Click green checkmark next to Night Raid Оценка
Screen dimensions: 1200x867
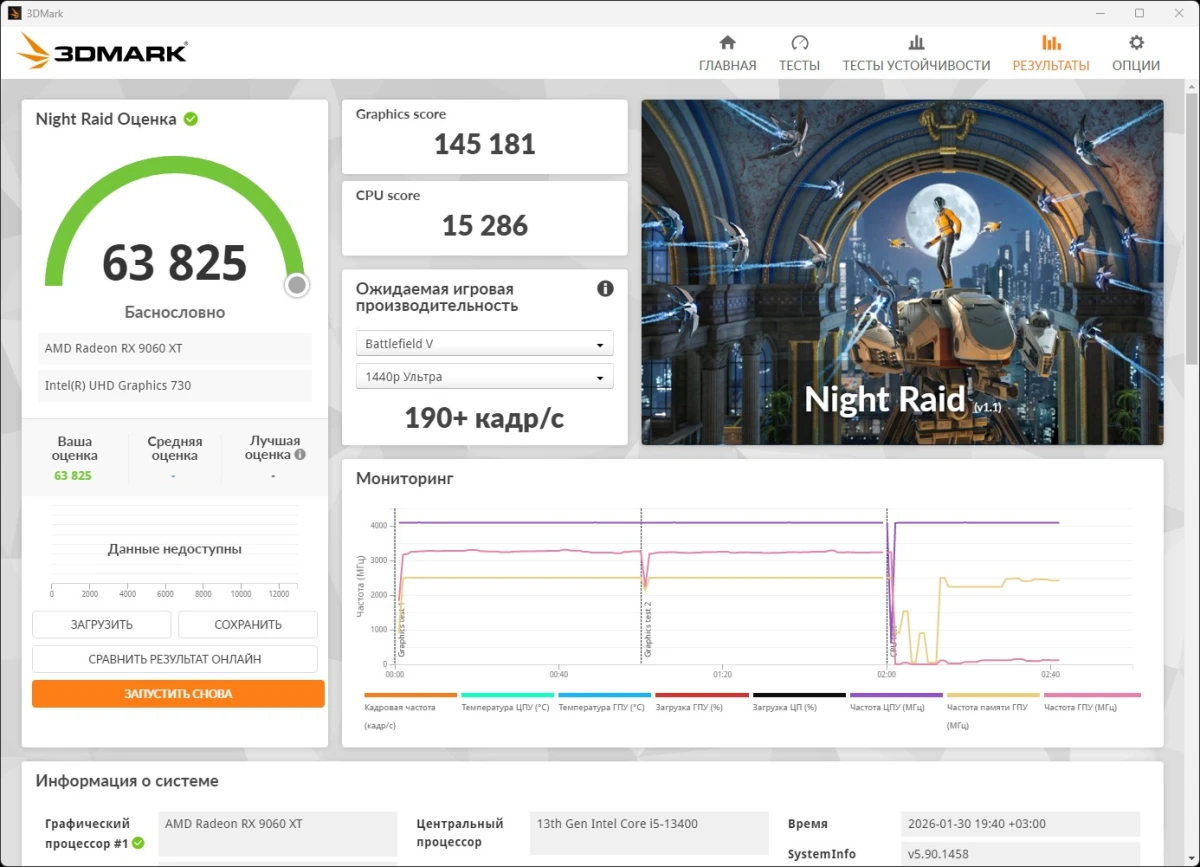(191, 119)
